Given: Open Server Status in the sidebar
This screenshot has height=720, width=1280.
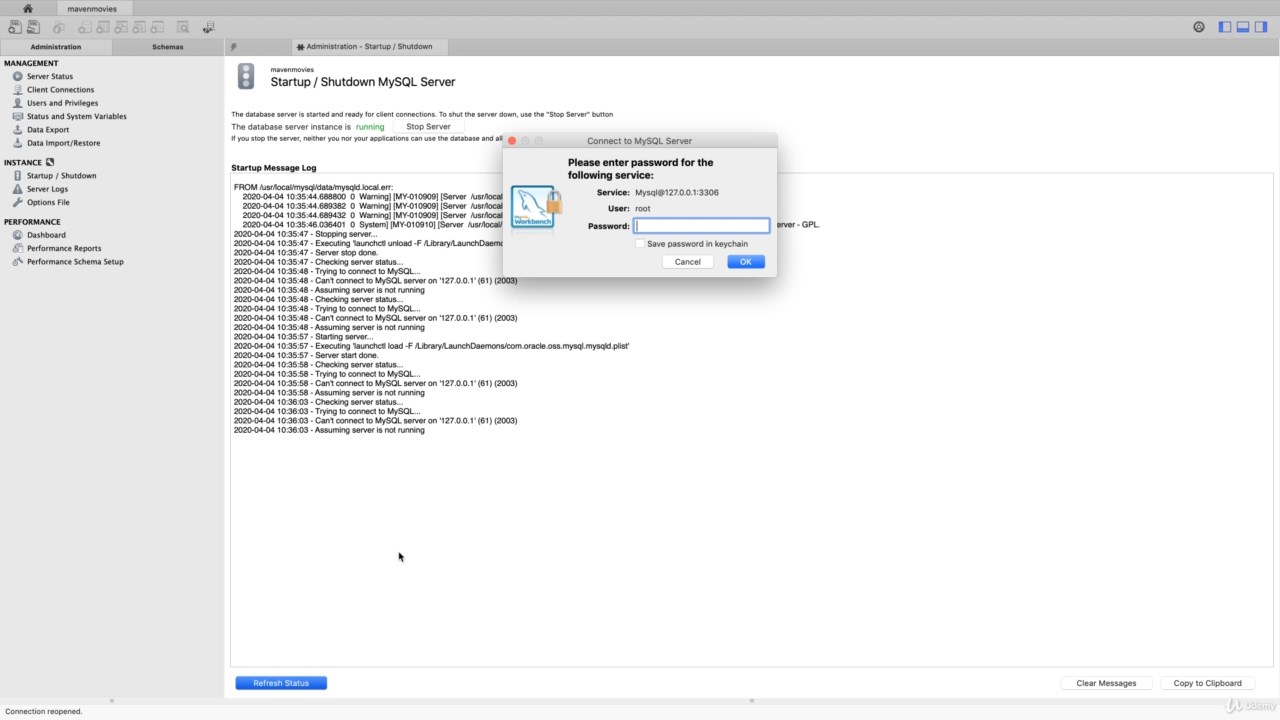Looking at the screenshot, I should (x=50, y=76).
